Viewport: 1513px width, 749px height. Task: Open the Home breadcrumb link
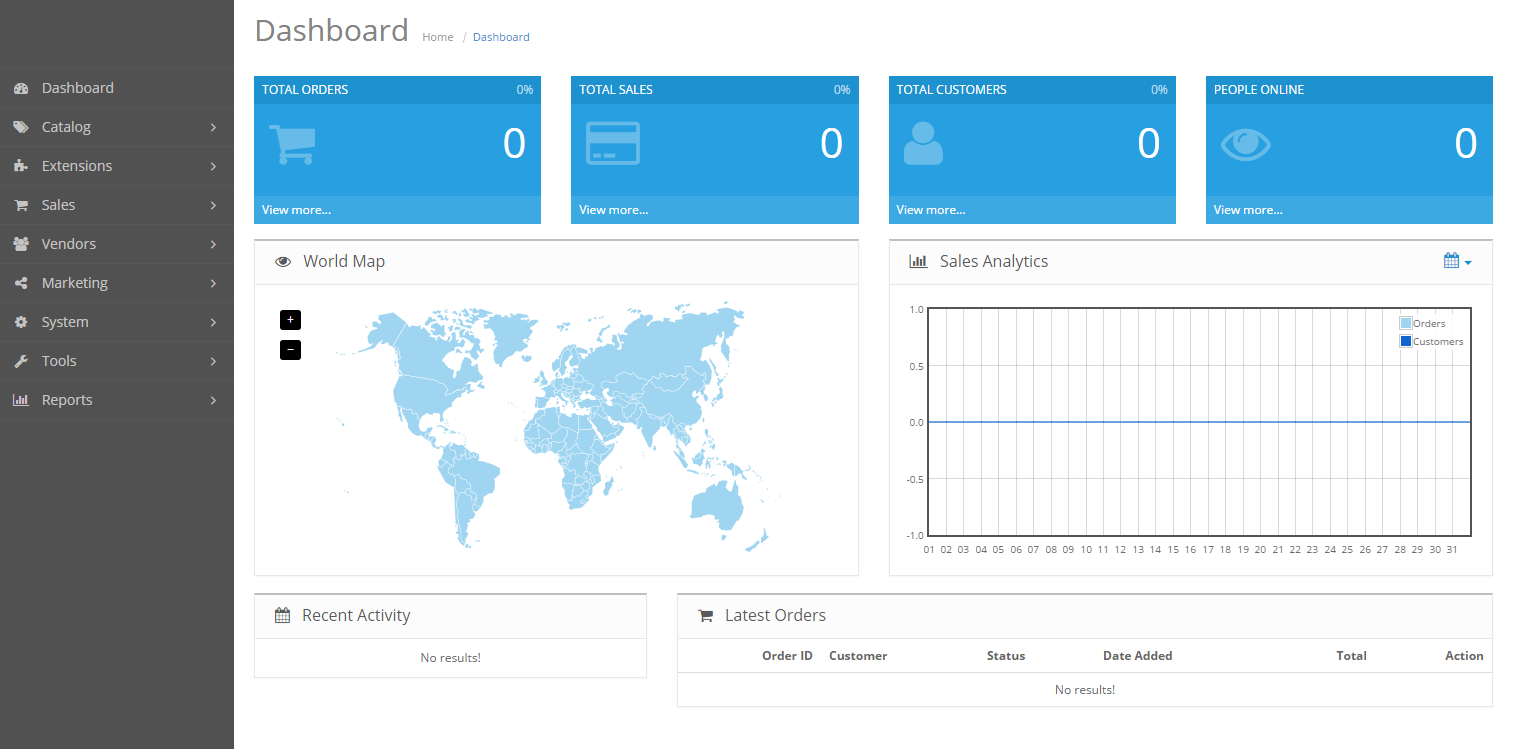point(437,36)
